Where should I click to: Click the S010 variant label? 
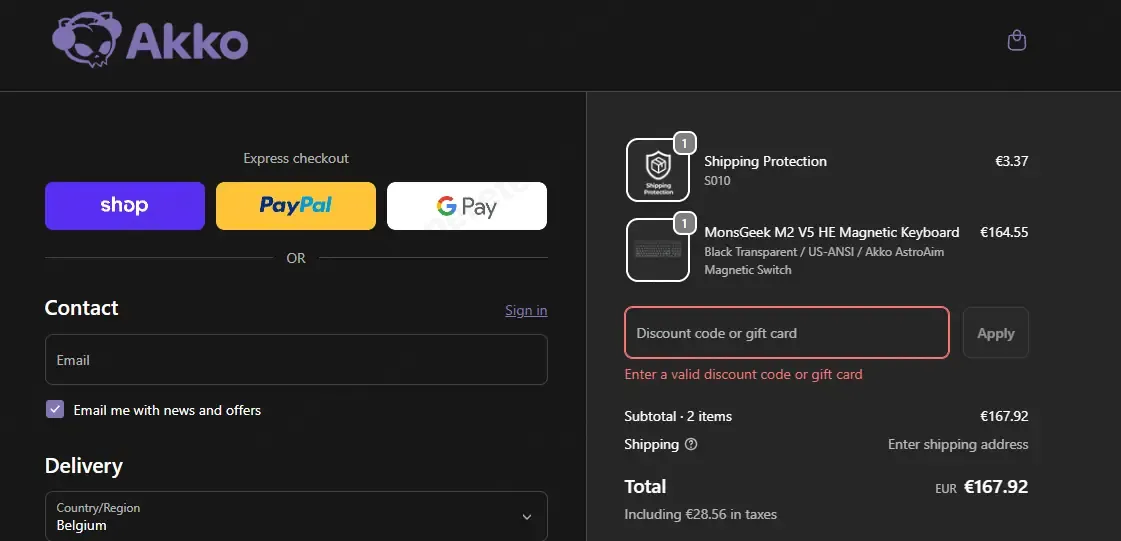717,181
